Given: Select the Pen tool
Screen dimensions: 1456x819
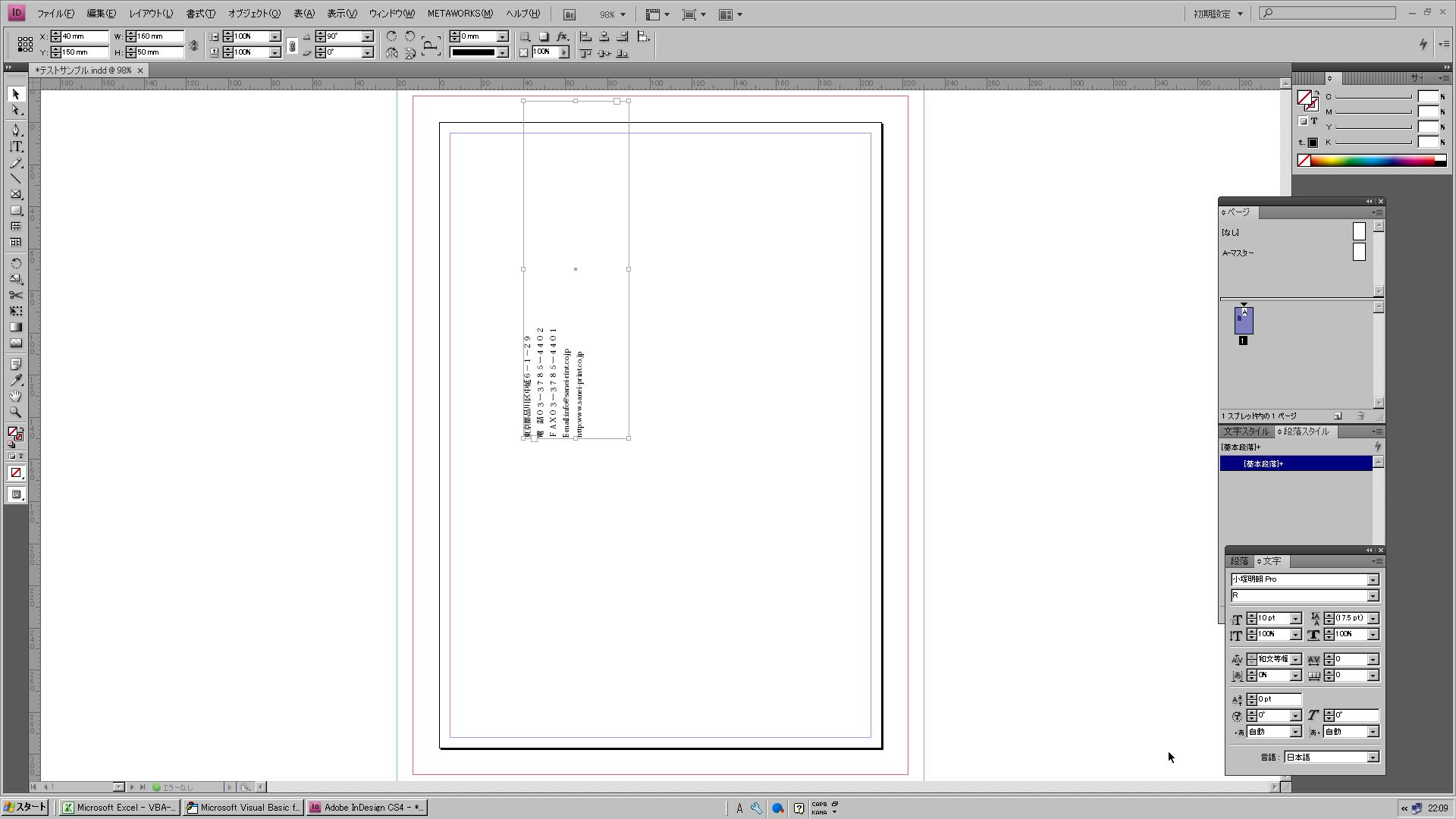Looking at the screenshot, I should coord(16,130).
